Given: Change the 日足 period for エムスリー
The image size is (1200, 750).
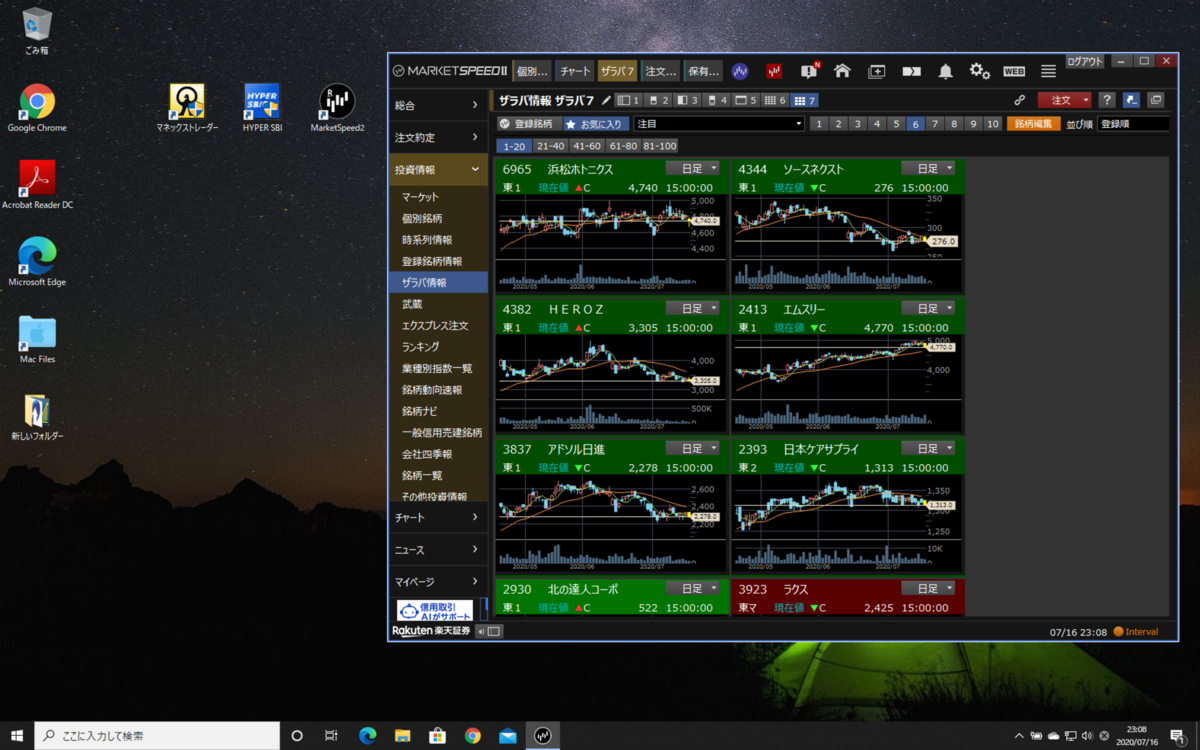Looking at the screenshot, I should click(928, 308).
